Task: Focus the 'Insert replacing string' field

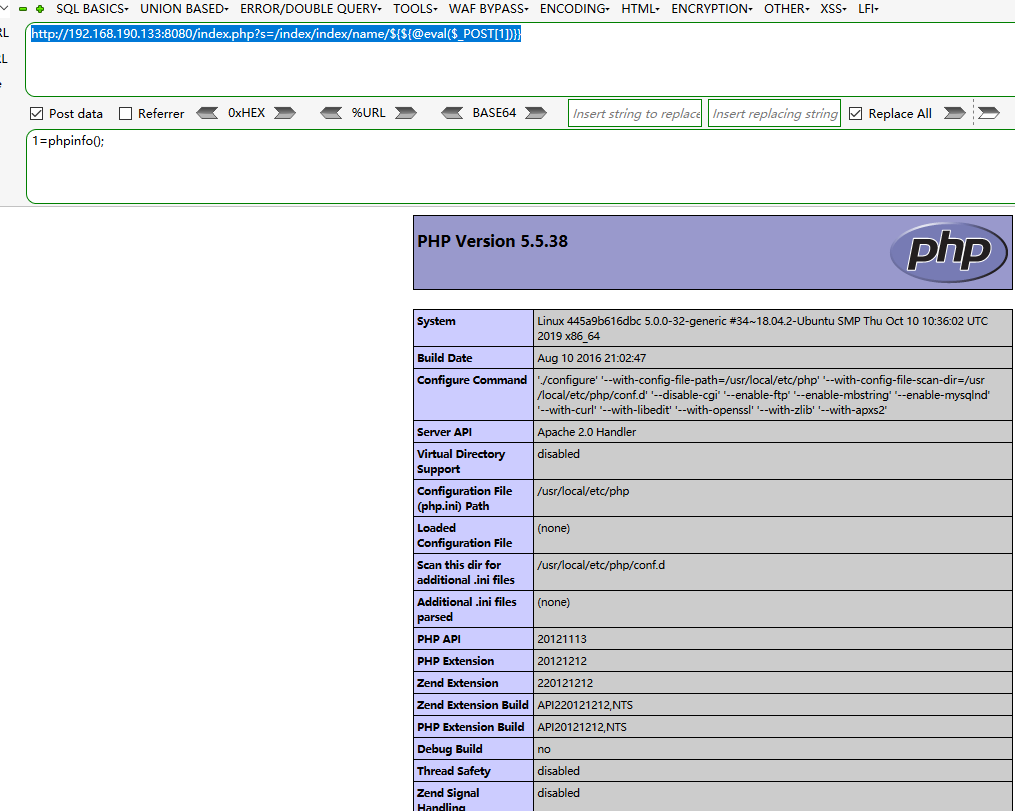Action: click(x=774, y=113)
